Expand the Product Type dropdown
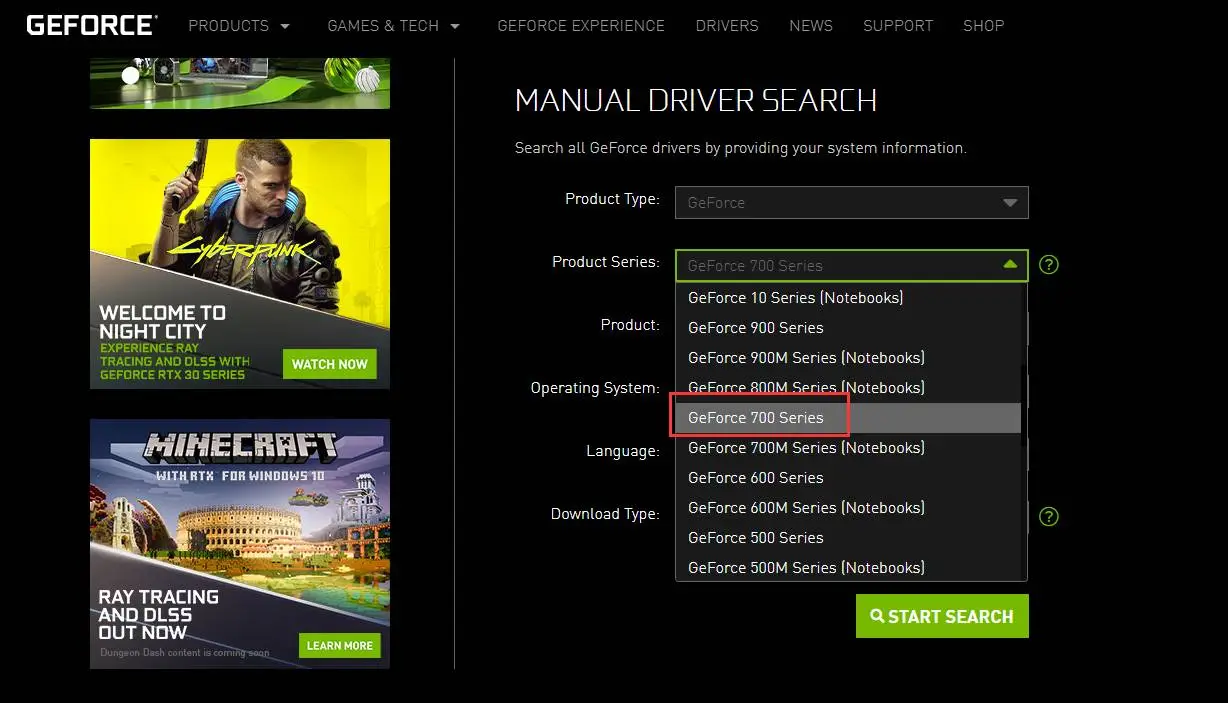This screenshot has height=703, width=1228. 852,202
